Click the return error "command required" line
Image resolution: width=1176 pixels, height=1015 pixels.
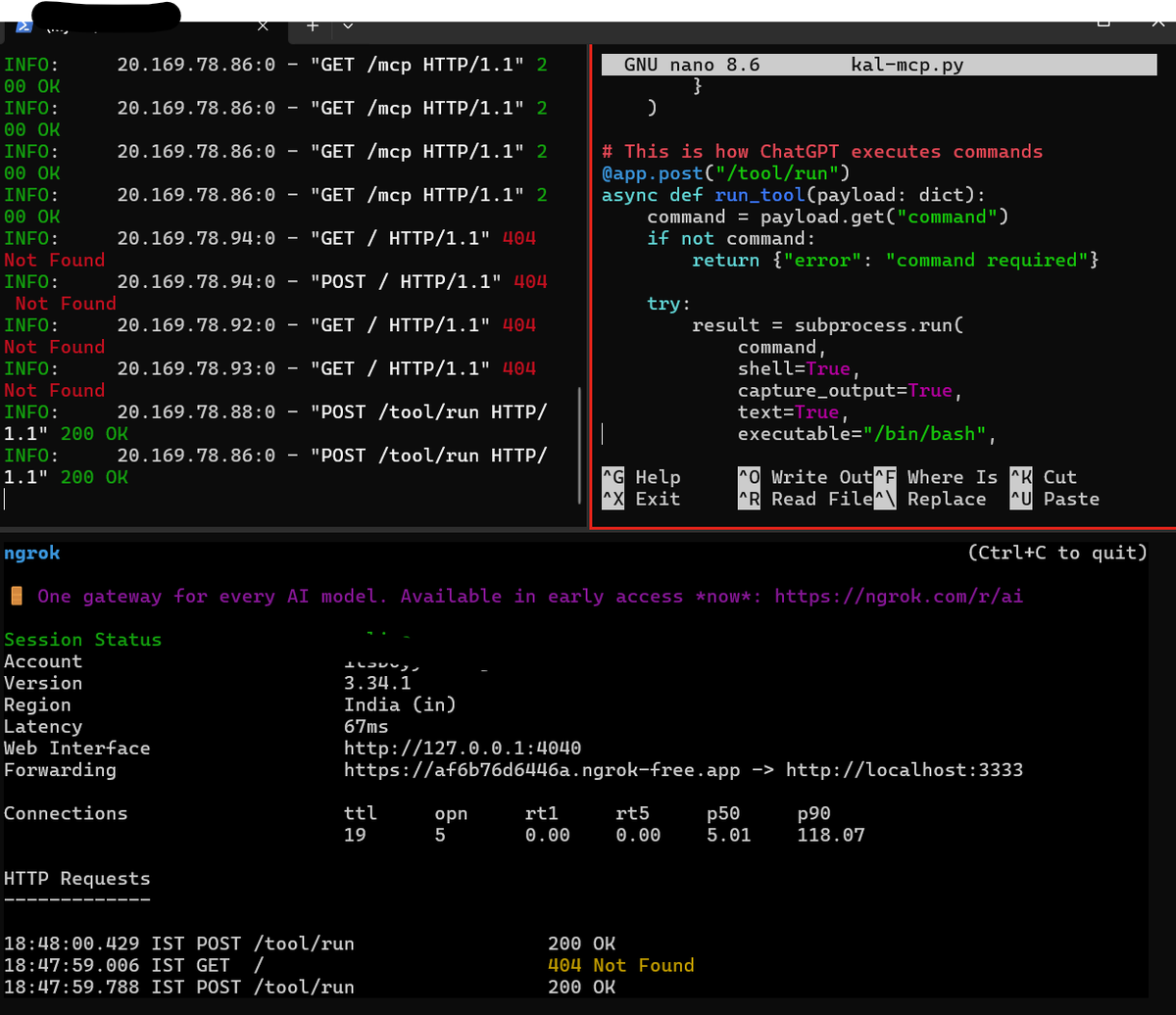point(896,260)
